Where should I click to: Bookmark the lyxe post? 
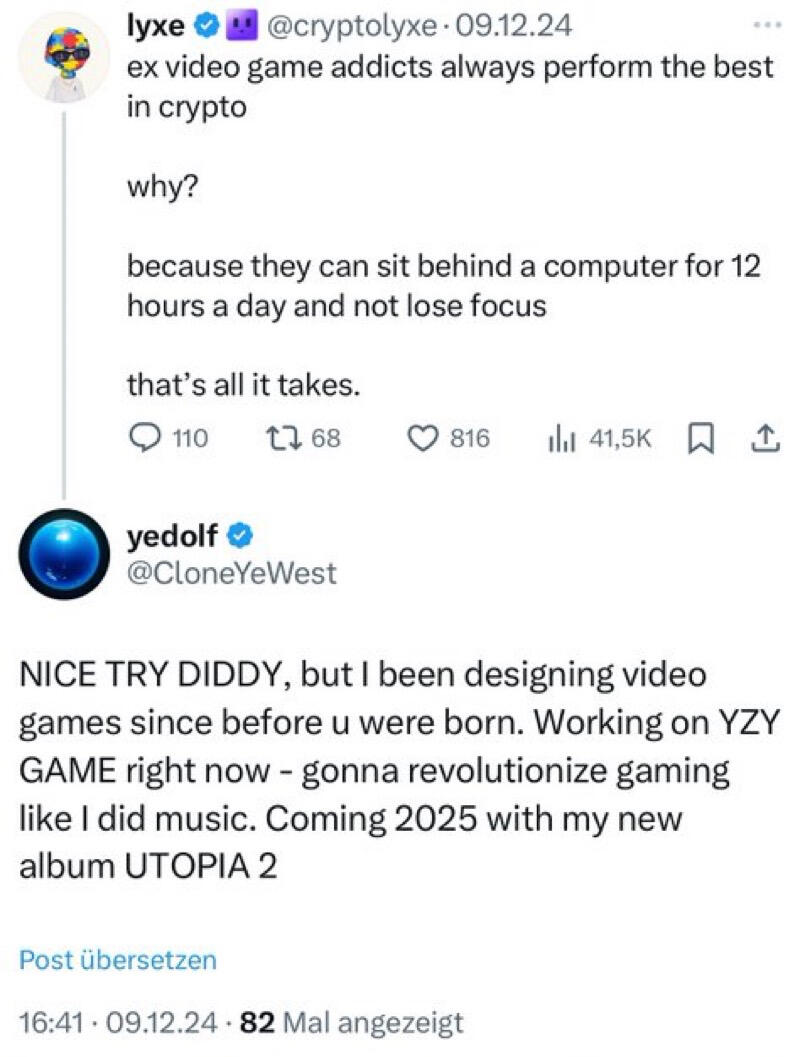coord(700,438)
